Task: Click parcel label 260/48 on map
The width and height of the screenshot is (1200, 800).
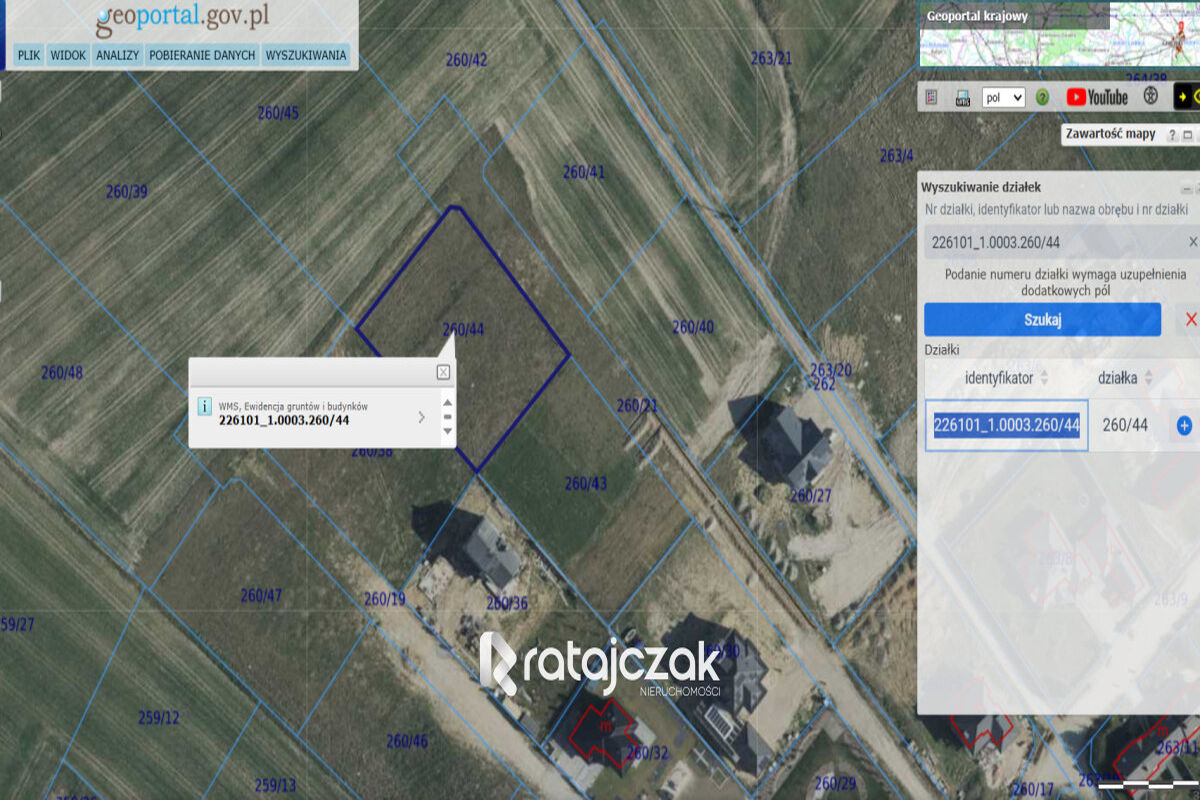Action: (62, 373)
